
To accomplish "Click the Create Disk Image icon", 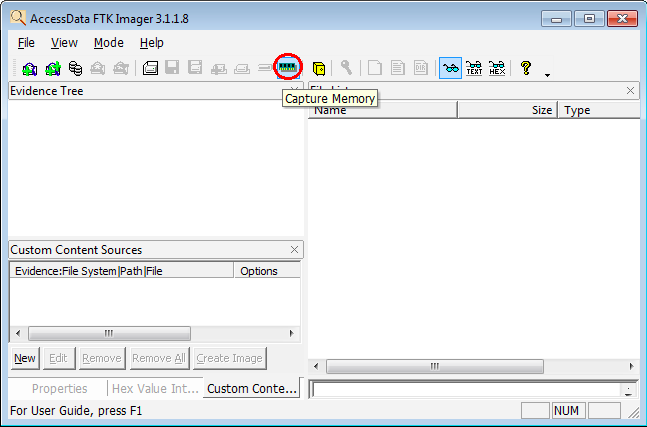I will pos(150,68).
